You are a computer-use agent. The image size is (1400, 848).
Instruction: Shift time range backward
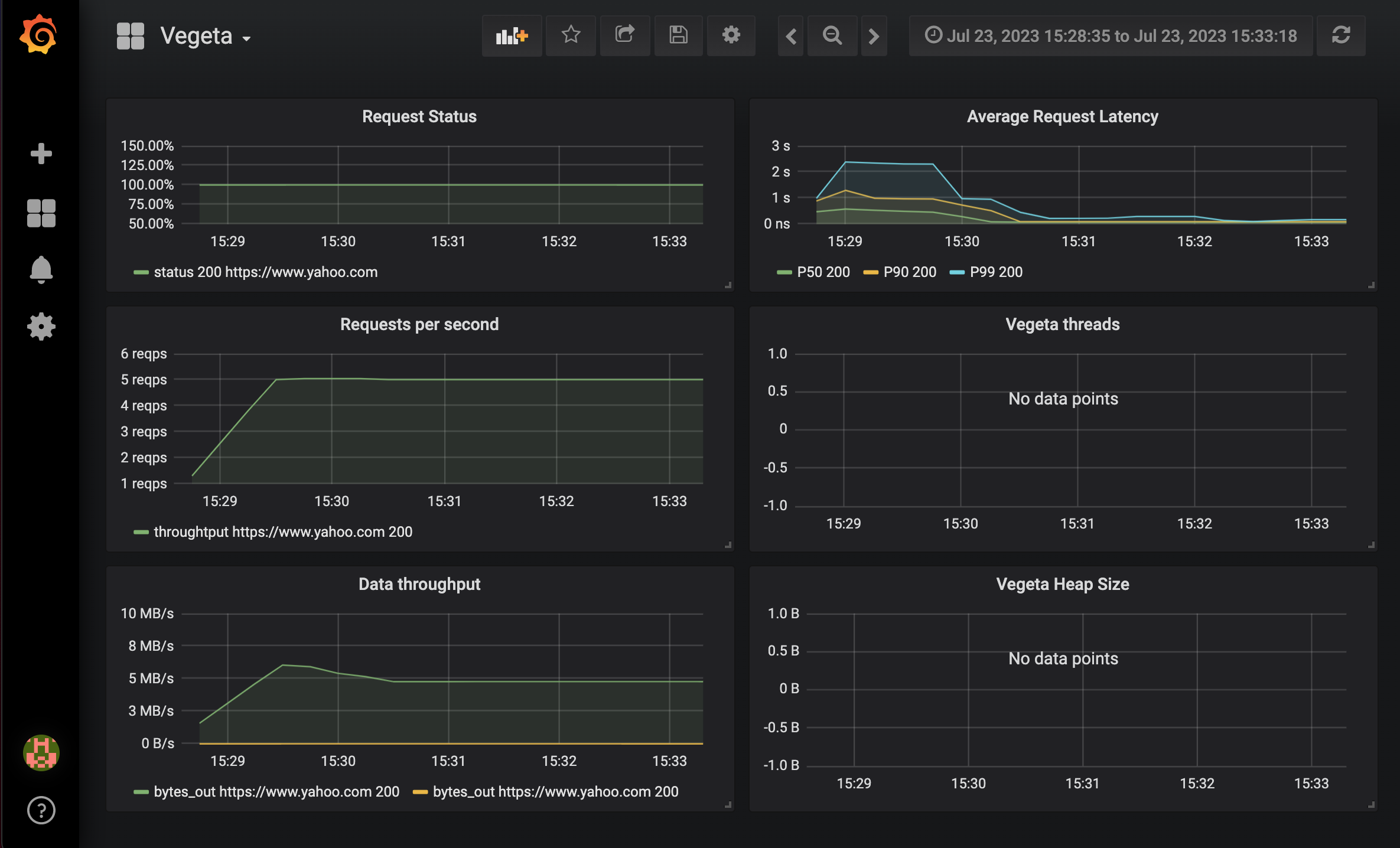pyautogui.click(x=791, y=36)
